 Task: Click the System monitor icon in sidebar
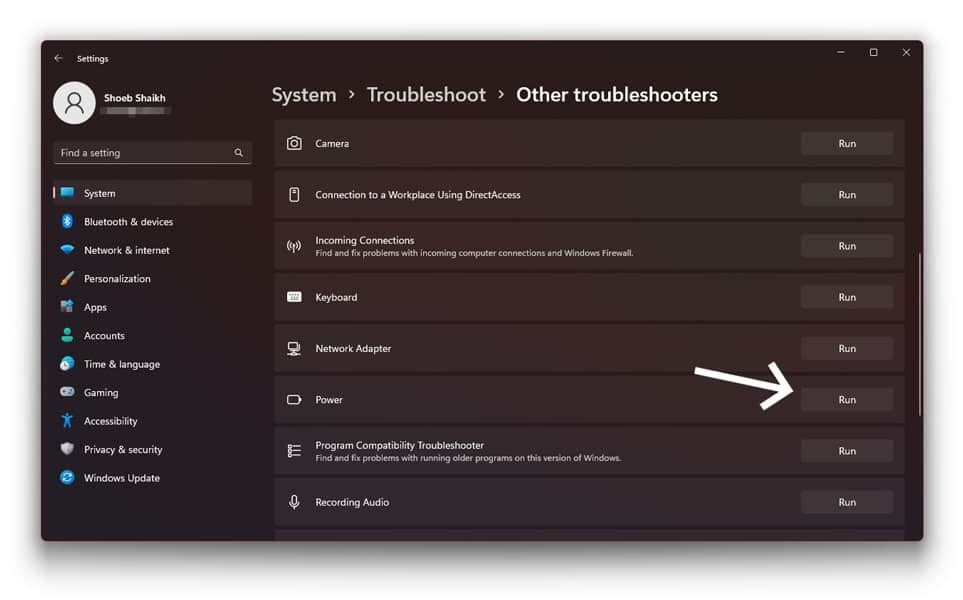[x=68, y=193]
